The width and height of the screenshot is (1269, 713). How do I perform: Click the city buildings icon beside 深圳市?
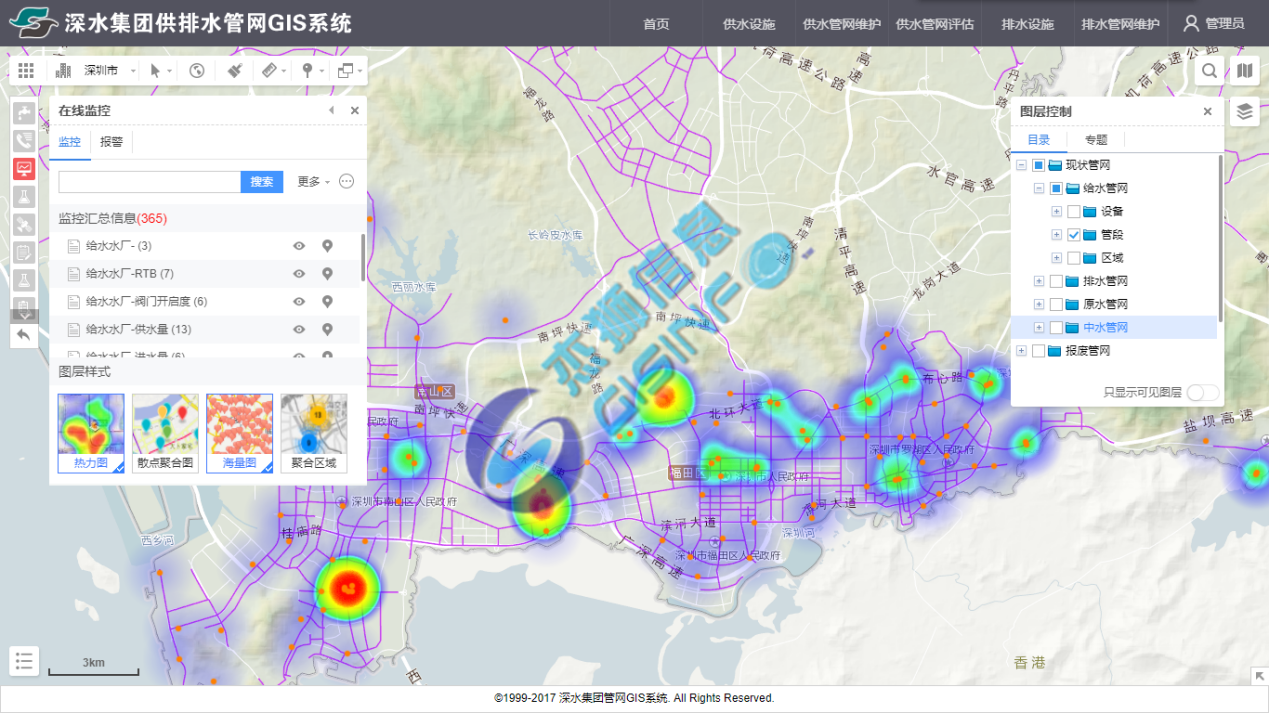coord(63,71)
